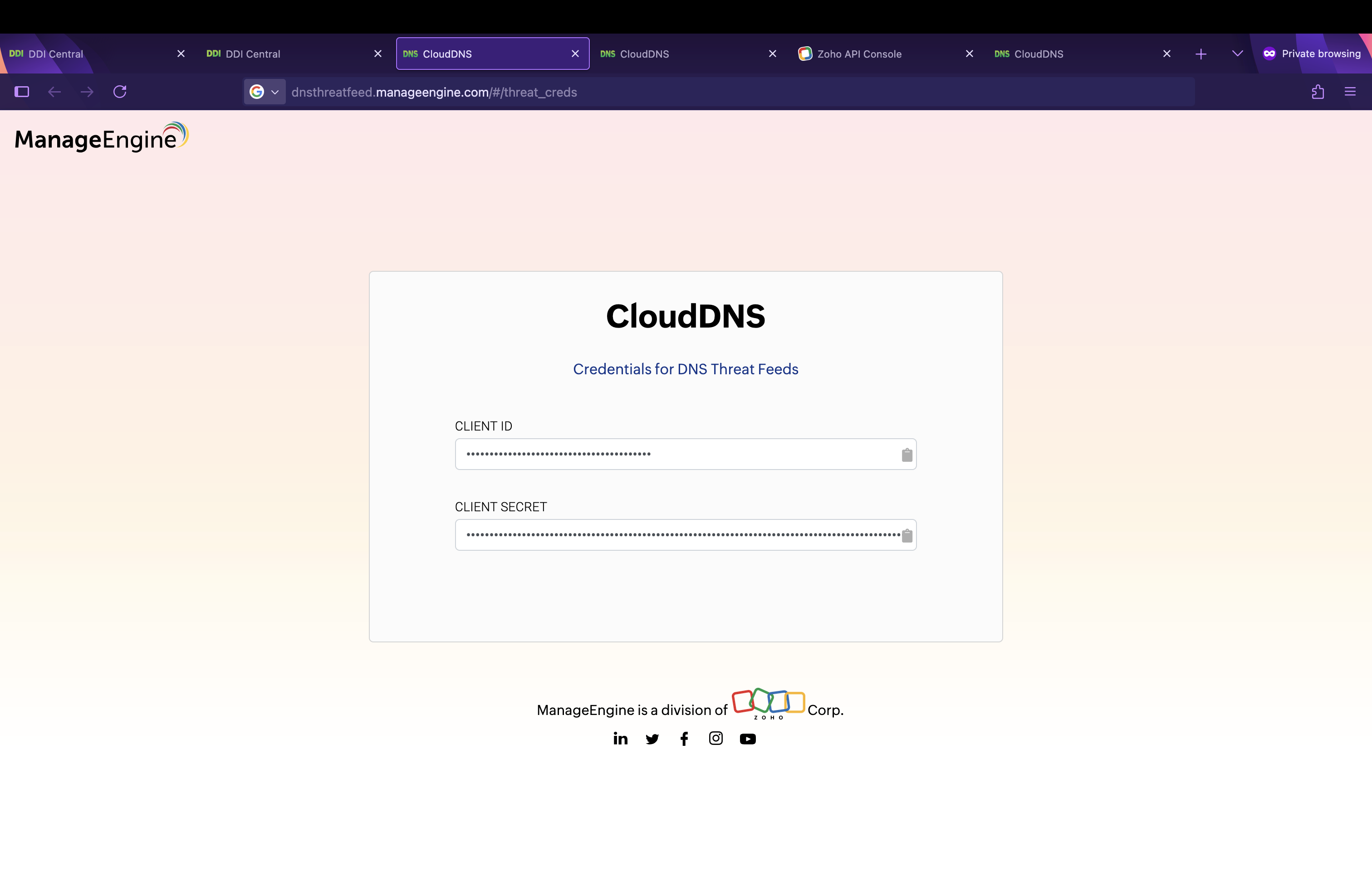Open the browser menu
The image size is (1372, 891).
1351,92
